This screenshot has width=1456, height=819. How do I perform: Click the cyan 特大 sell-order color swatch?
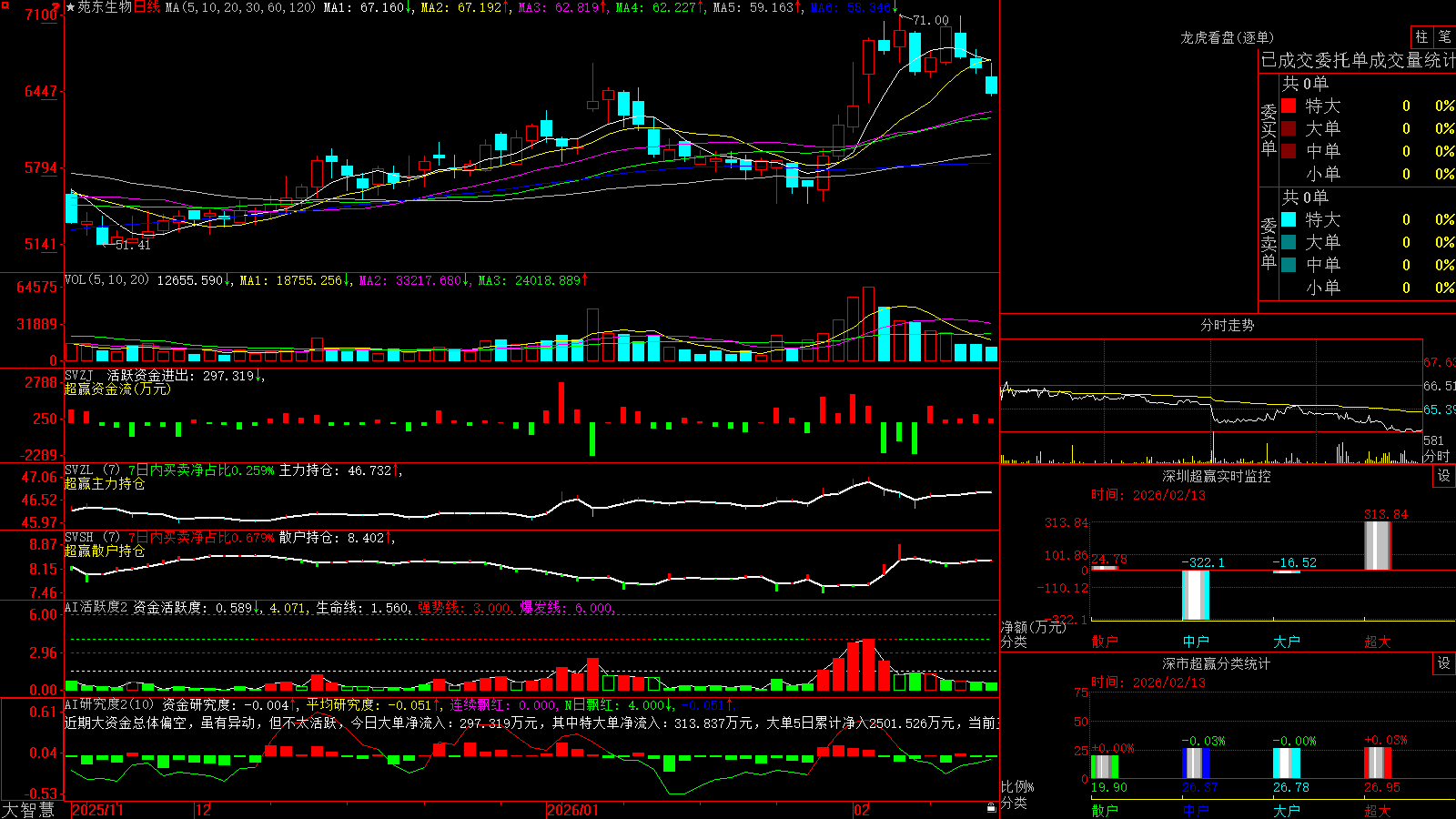(1289, 219)
